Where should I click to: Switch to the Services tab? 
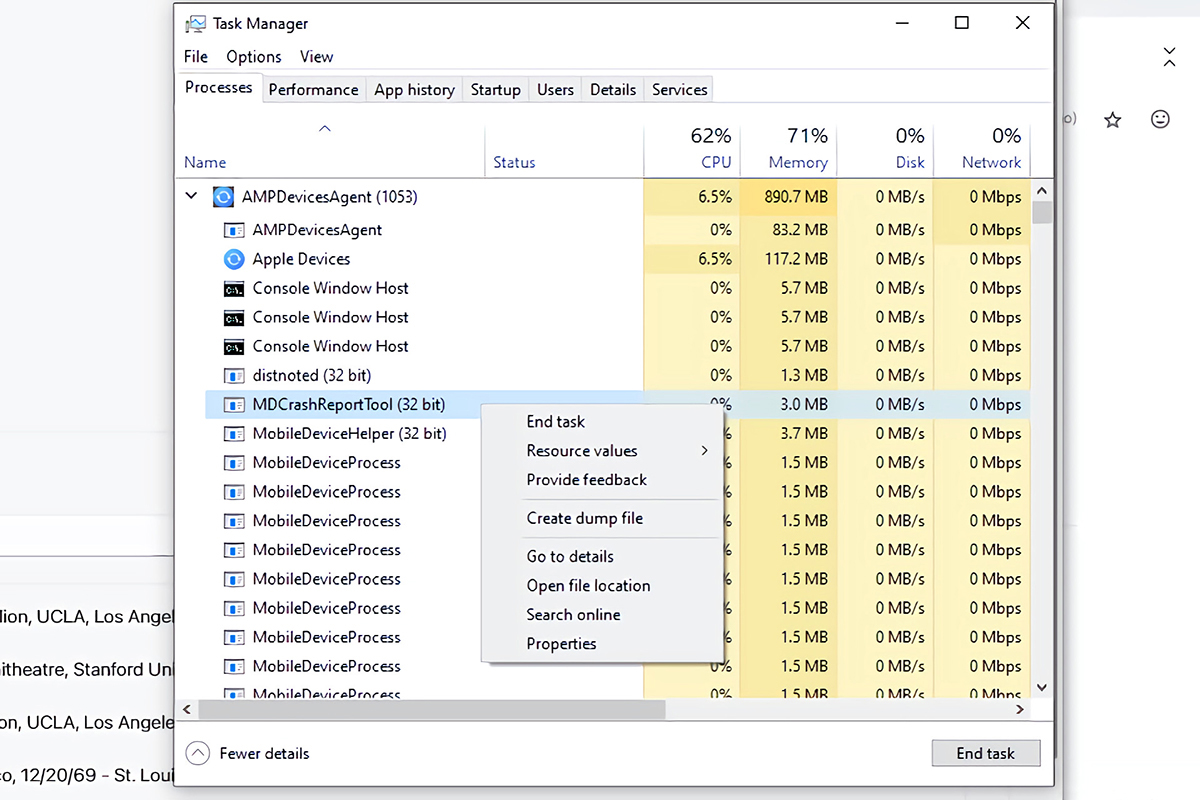pyautogui.click(x=680, y=89)
